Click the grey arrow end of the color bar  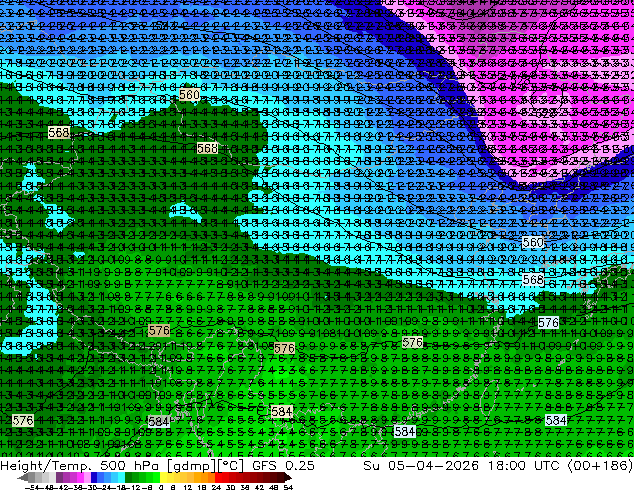(23, 478)
